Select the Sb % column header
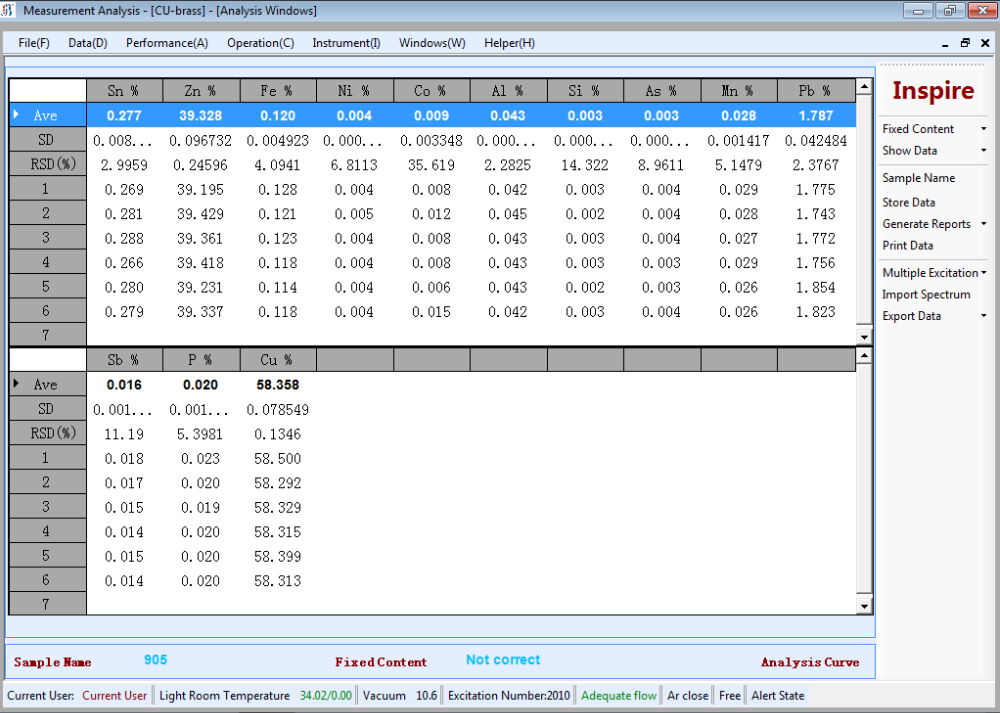The width and height of the screenshot is (1000, 713). click(124, 360)
